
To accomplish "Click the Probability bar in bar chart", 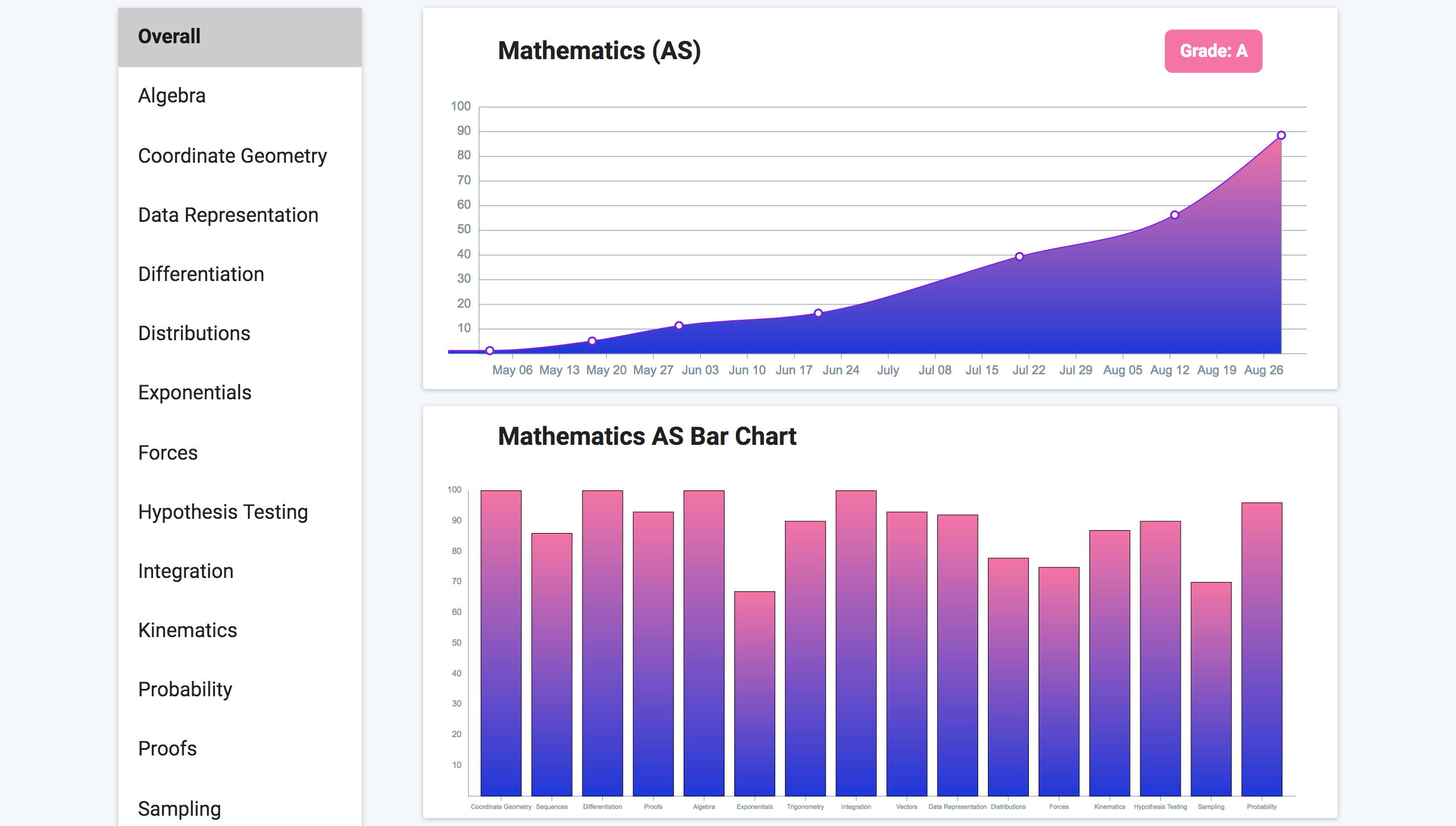I will pyautogui.click(x=1261, y=649).
